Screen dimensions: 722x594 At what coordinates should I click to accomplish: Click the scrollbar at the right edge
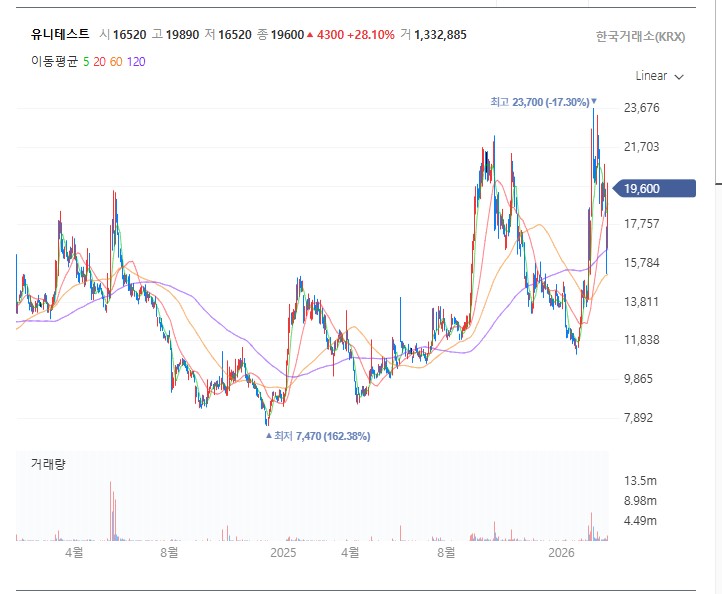tap(718, 92)
